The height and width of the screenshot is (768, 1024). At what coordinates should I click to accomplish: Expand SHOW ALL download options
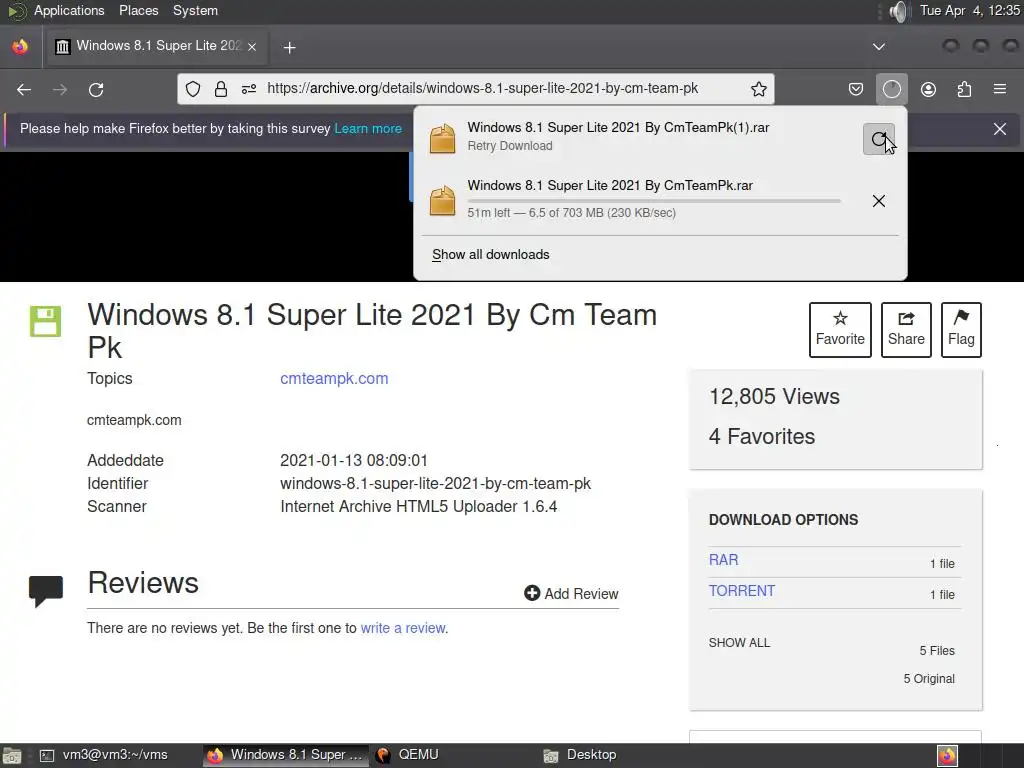click(x=739, y=643)
